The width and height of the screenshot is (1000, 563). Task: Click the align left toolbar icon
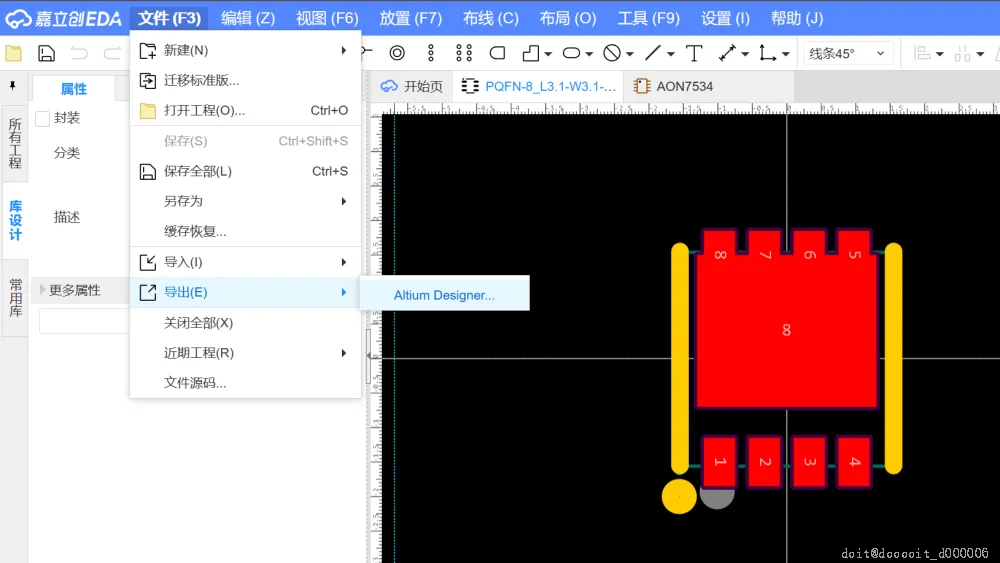922,54
